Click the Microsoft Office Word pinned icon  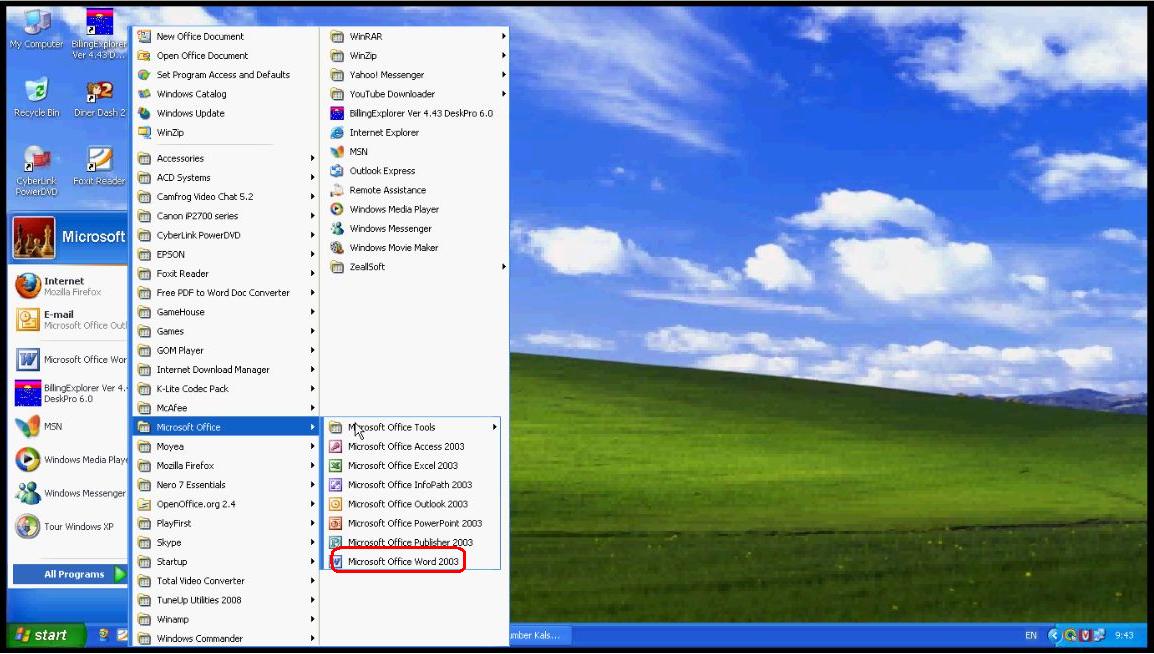click(27, 359)
